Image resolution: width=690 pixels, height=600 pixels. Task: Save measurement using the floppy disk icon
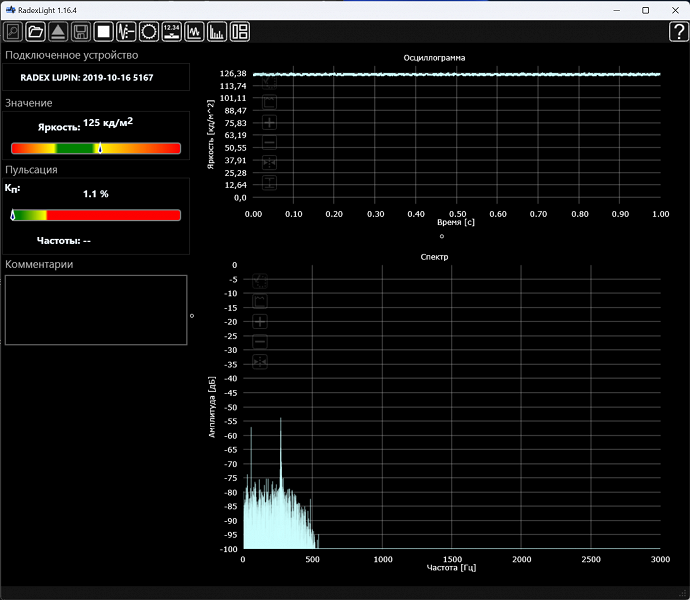tap(80, 31)
